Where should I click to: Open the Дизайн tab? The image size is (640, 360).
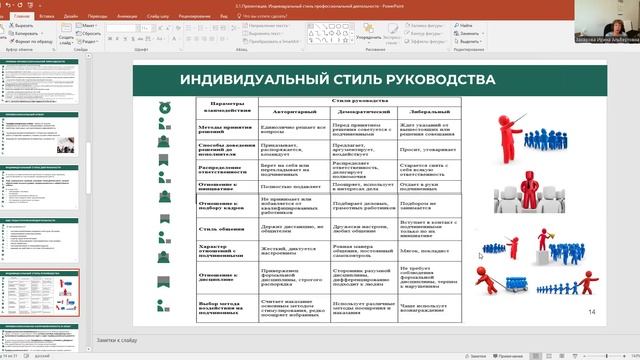pyautogui.click(x=71, y=16)
